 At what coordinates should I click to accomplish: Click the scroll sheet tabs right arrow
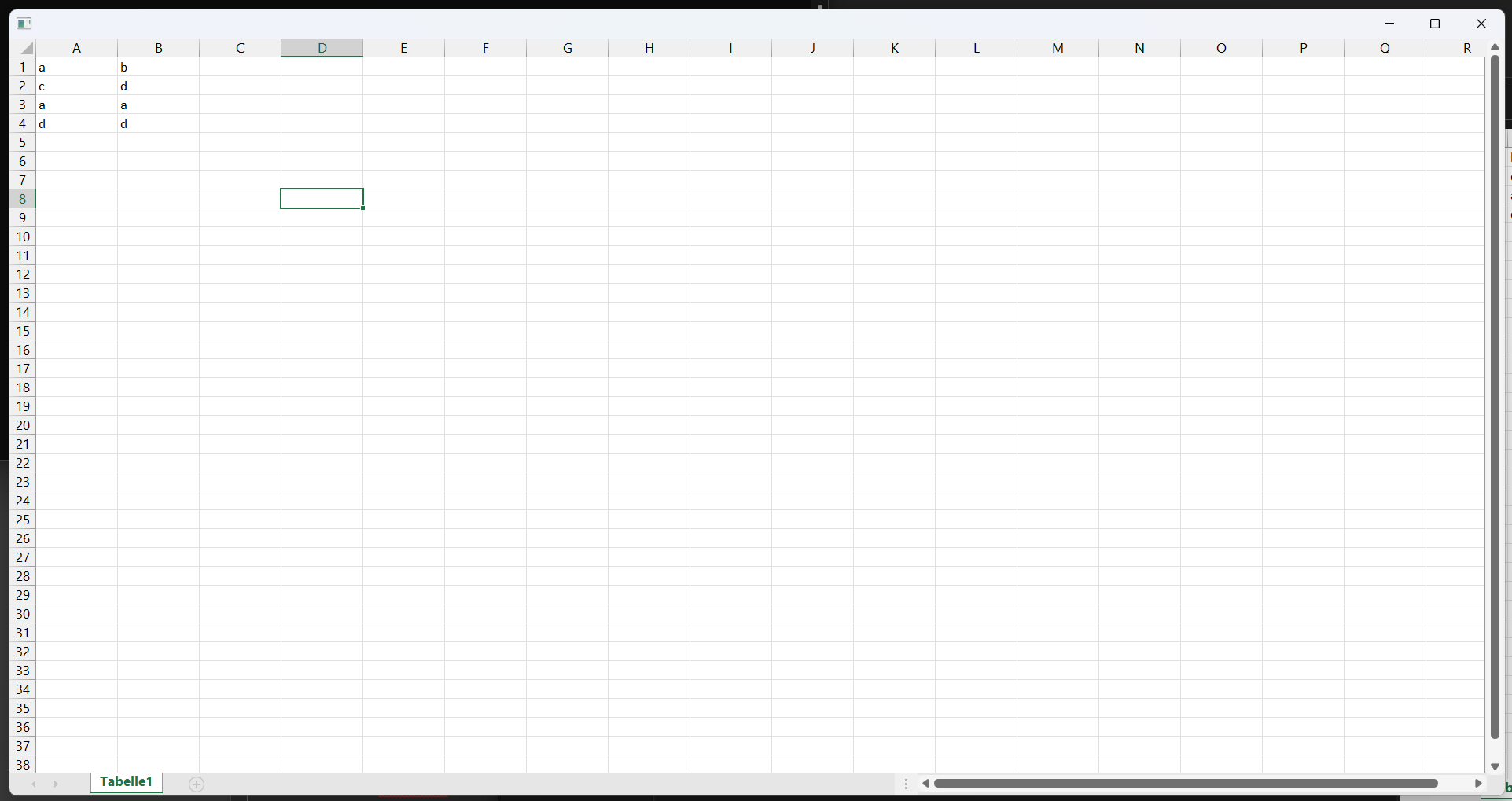[x=56, y=784]
